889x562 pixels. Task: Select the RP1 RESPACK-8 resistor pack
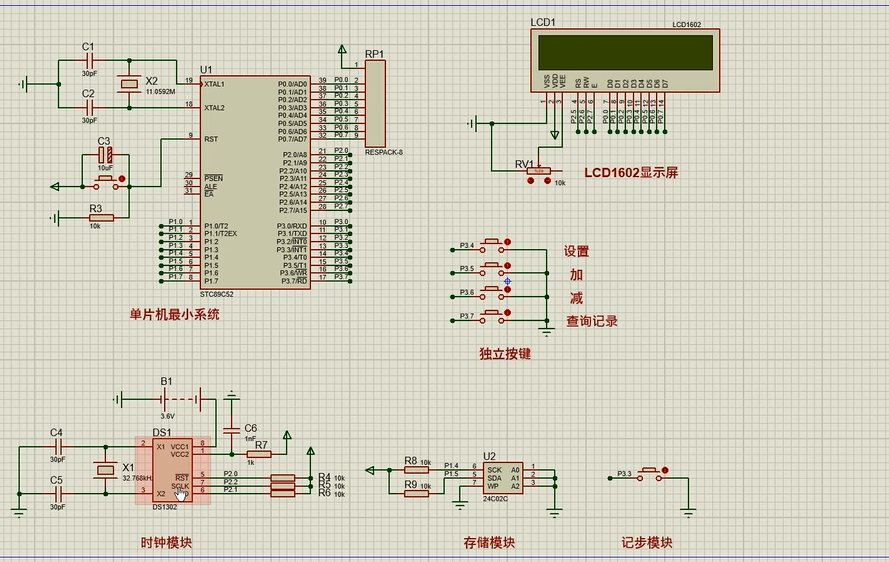[375, 104]
